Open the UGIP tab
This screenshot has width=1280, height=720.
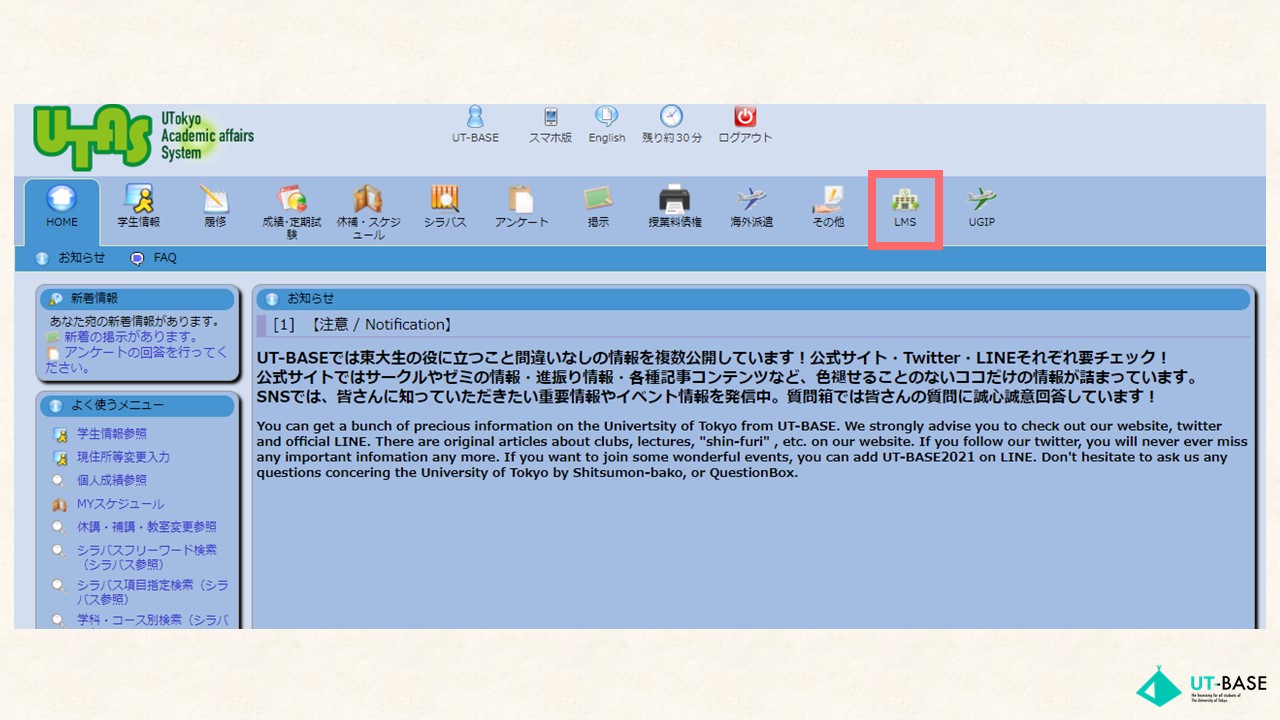(x=981, y=208)
